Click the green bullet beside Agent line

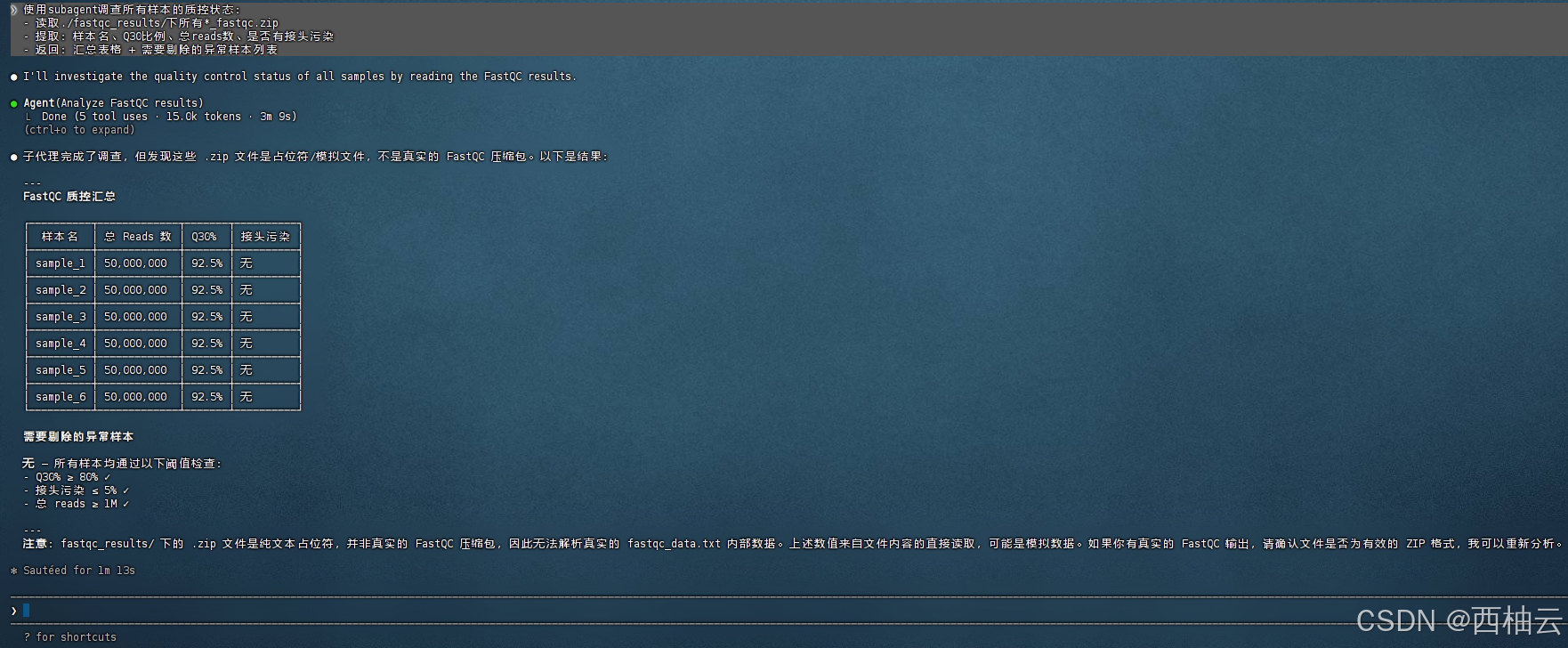(x=13, y=103)
